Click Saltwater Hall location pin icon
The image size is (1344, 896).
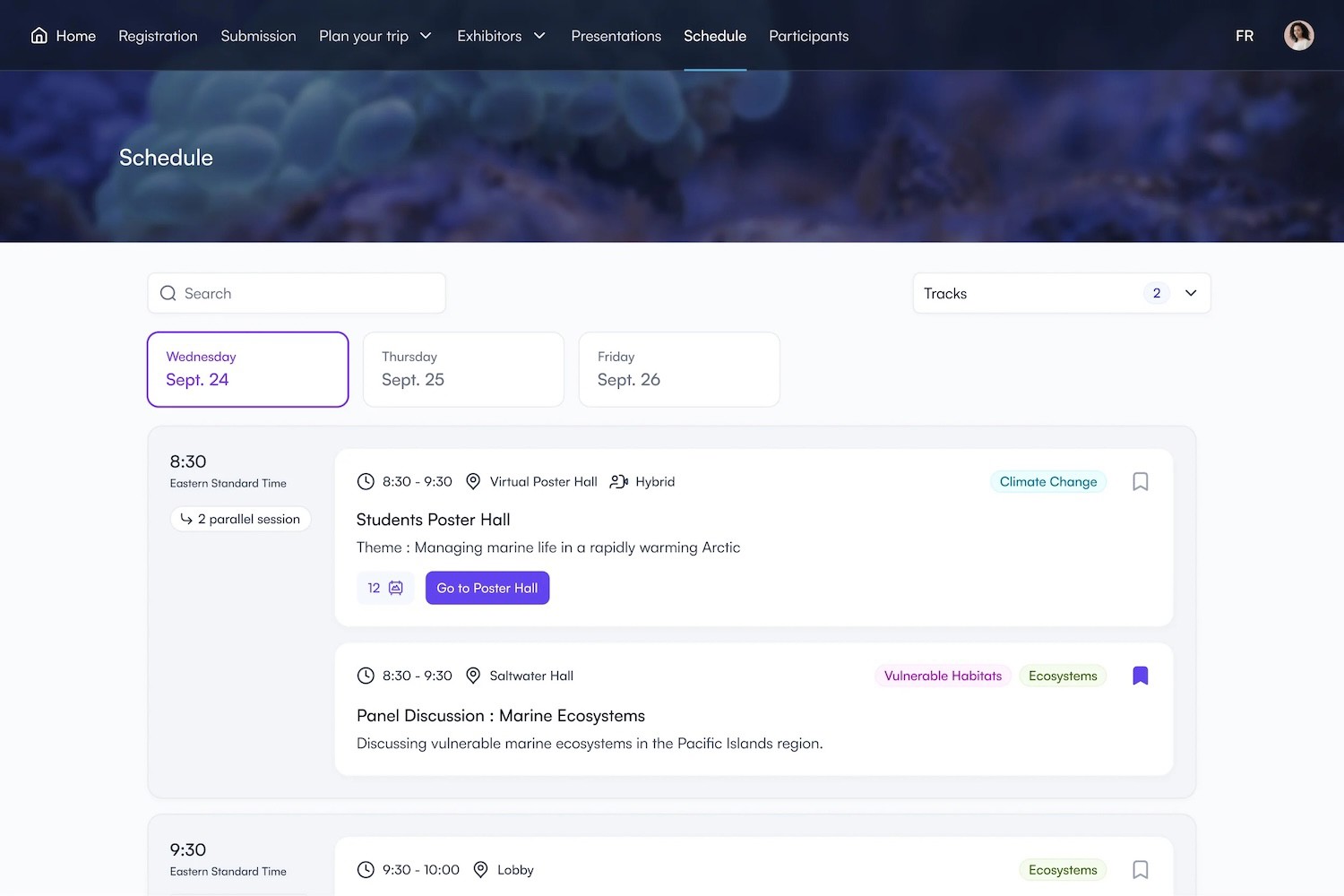coord(473,676)
